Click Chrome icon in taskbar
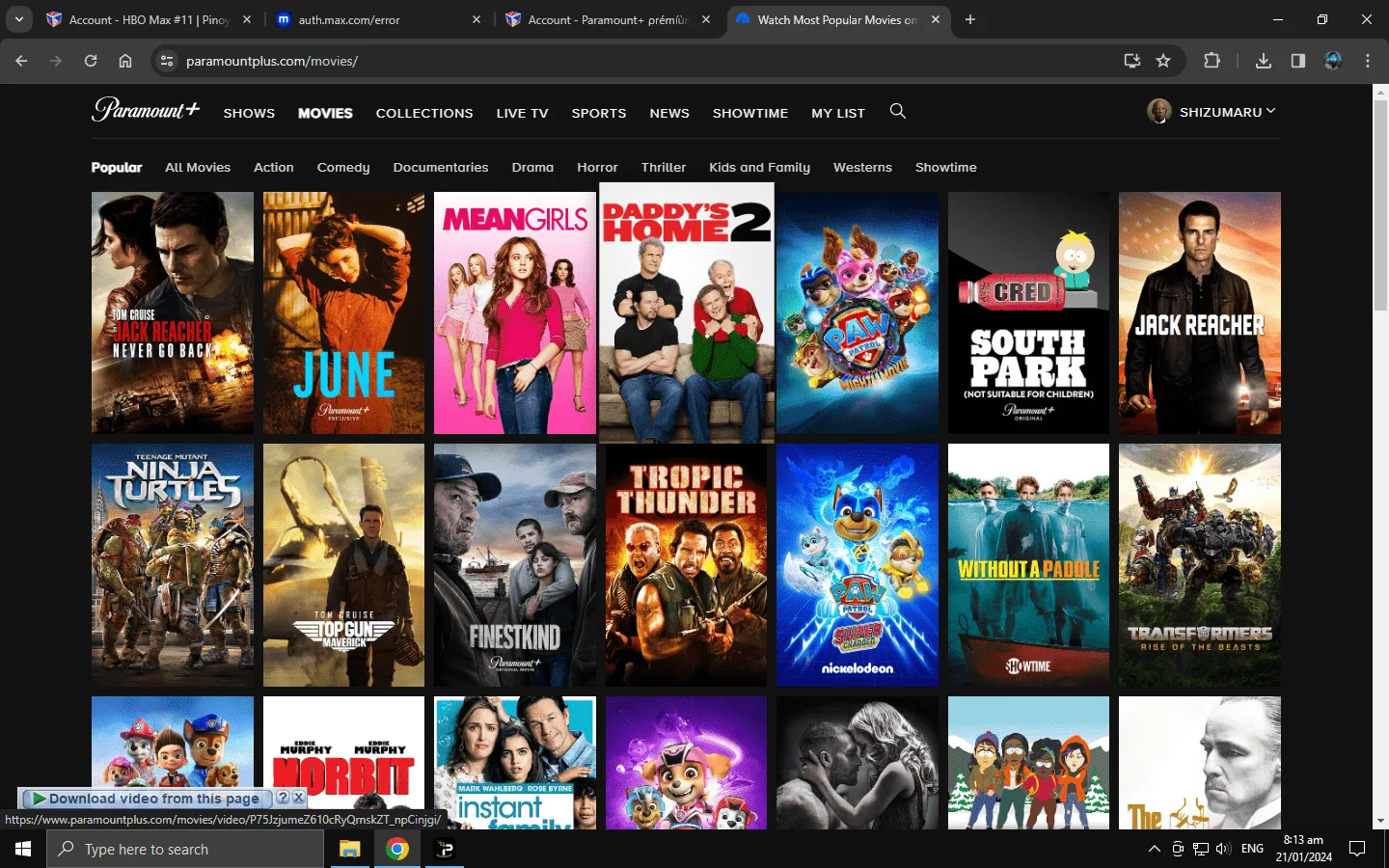 [396, 849]
